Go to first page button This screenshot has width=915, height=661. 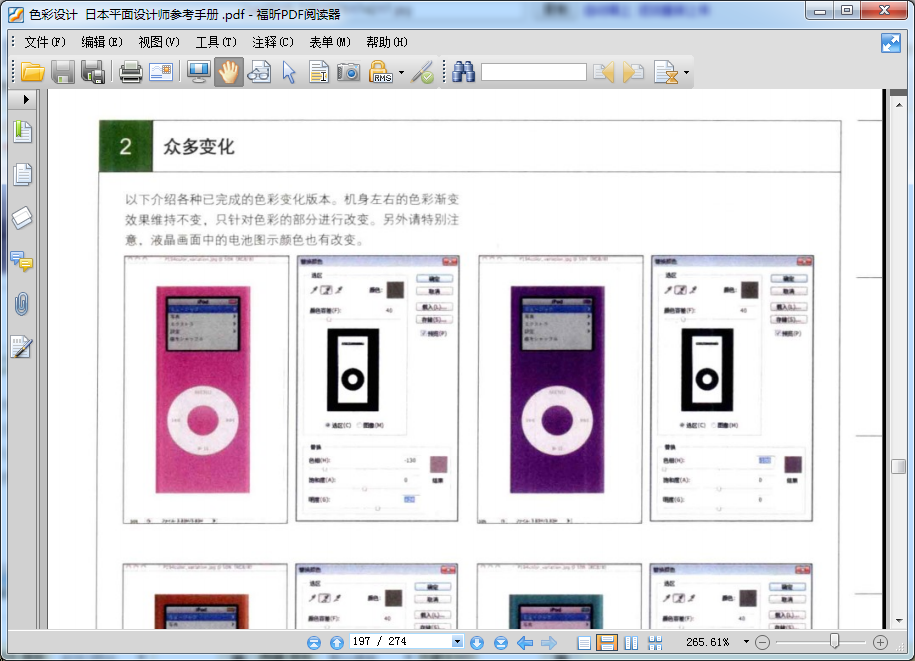[x=314, y=642]
